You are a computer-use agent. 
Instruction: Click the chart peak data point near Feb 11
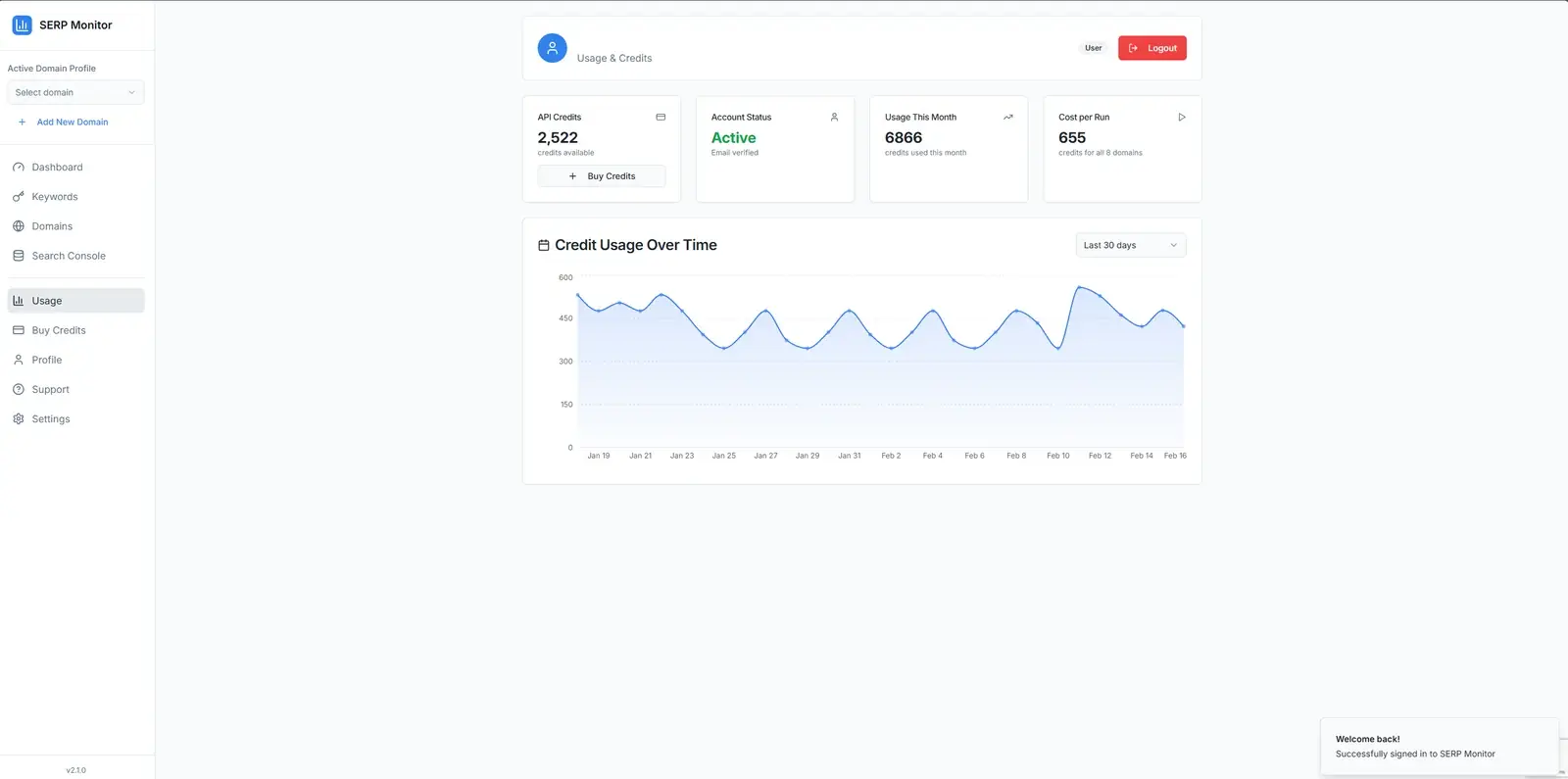click(1079, 287)
